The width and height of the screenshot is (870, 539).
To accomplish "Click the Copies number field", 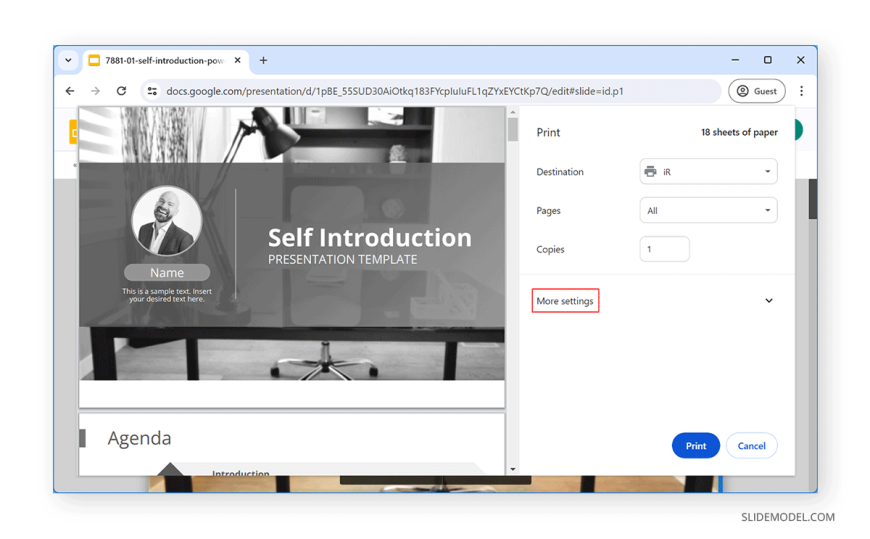I will coord(664,249).
